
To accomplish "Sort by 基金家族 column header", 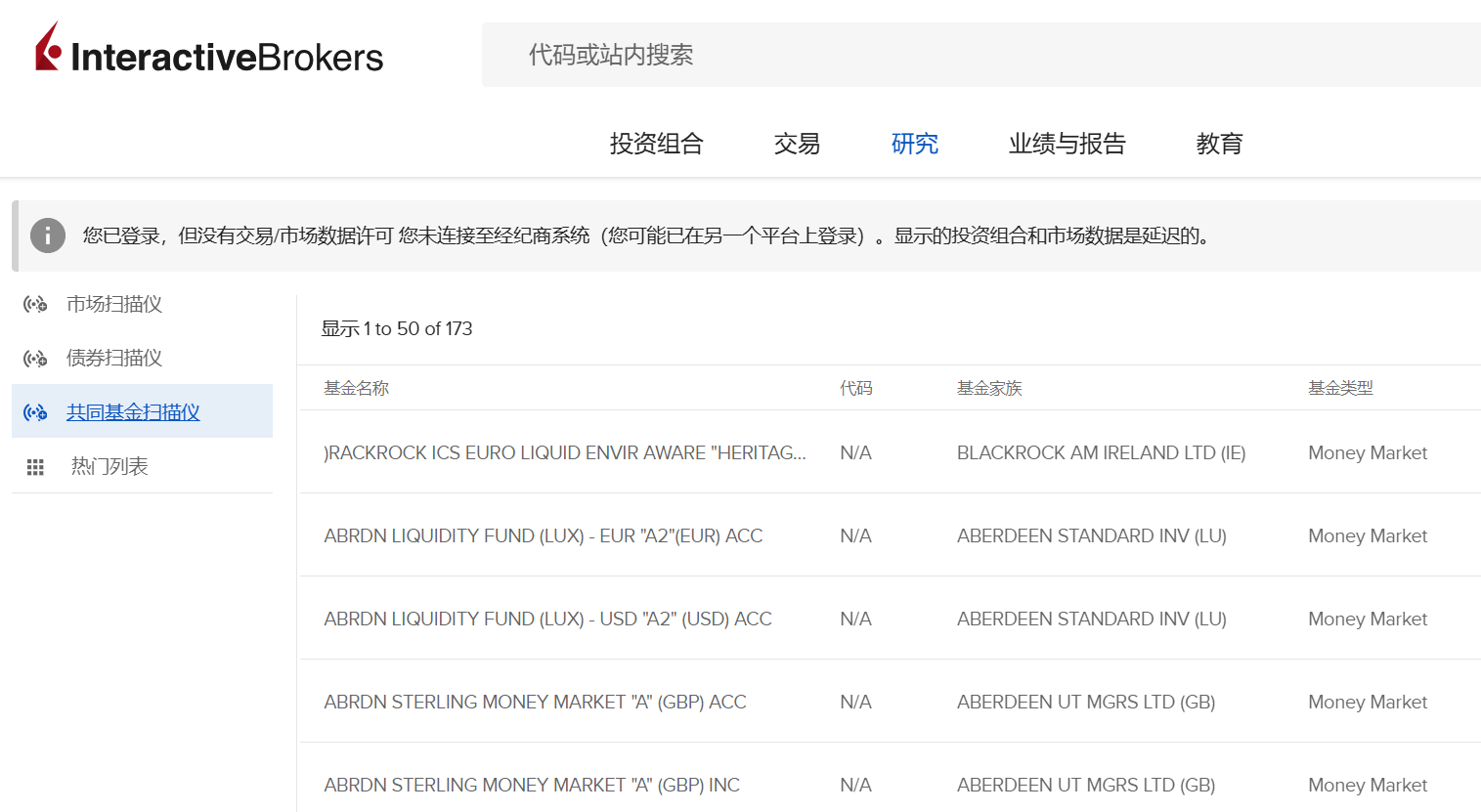I will pyautogui.click(x=988, y=388).
